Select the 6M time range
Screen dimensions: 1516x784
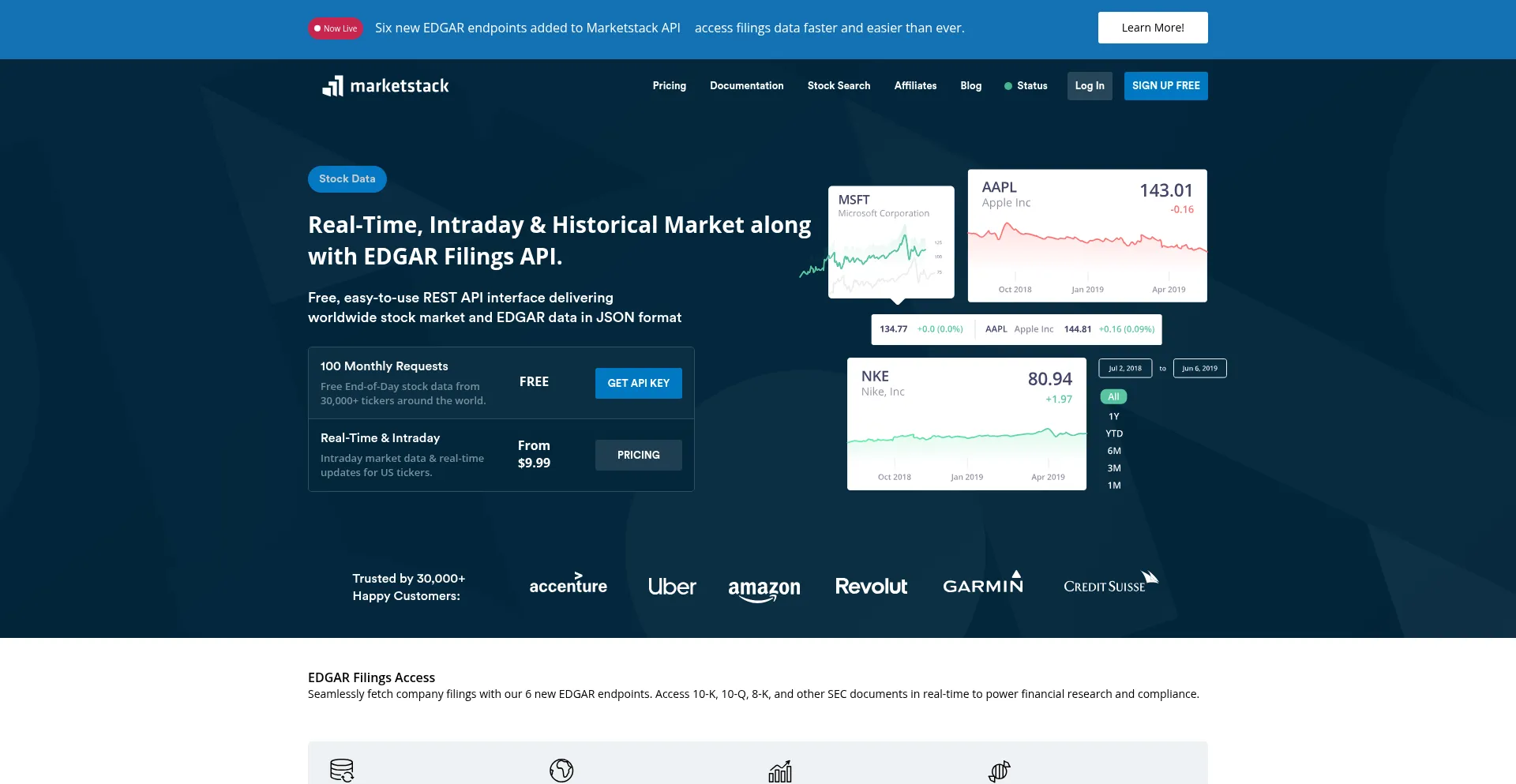tap(1113, 451)
